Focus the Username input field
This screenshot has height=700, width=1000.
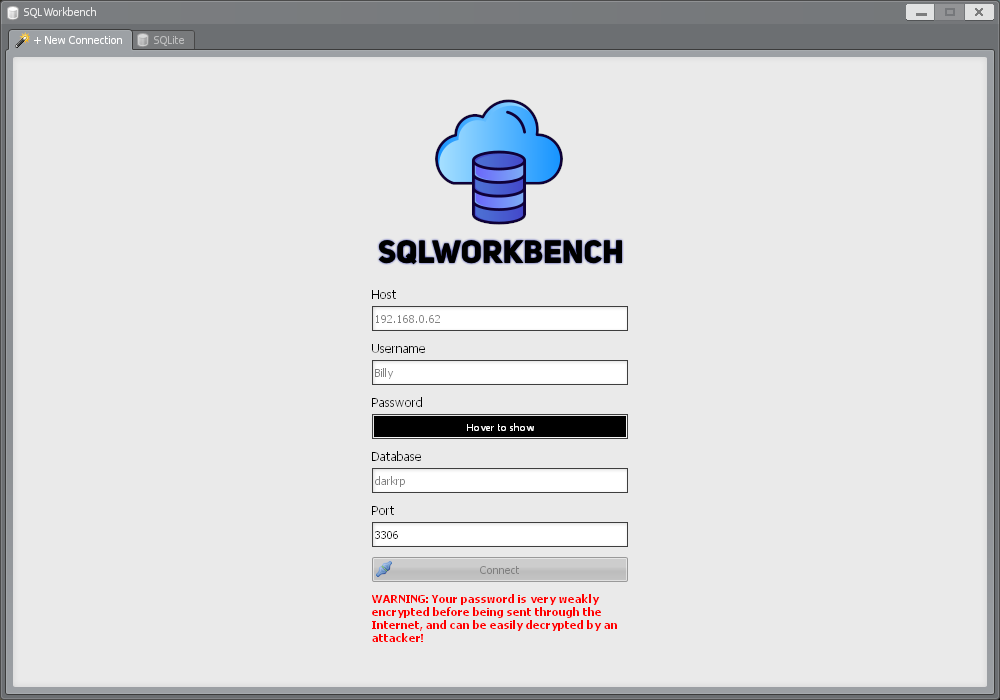(499, 372)
